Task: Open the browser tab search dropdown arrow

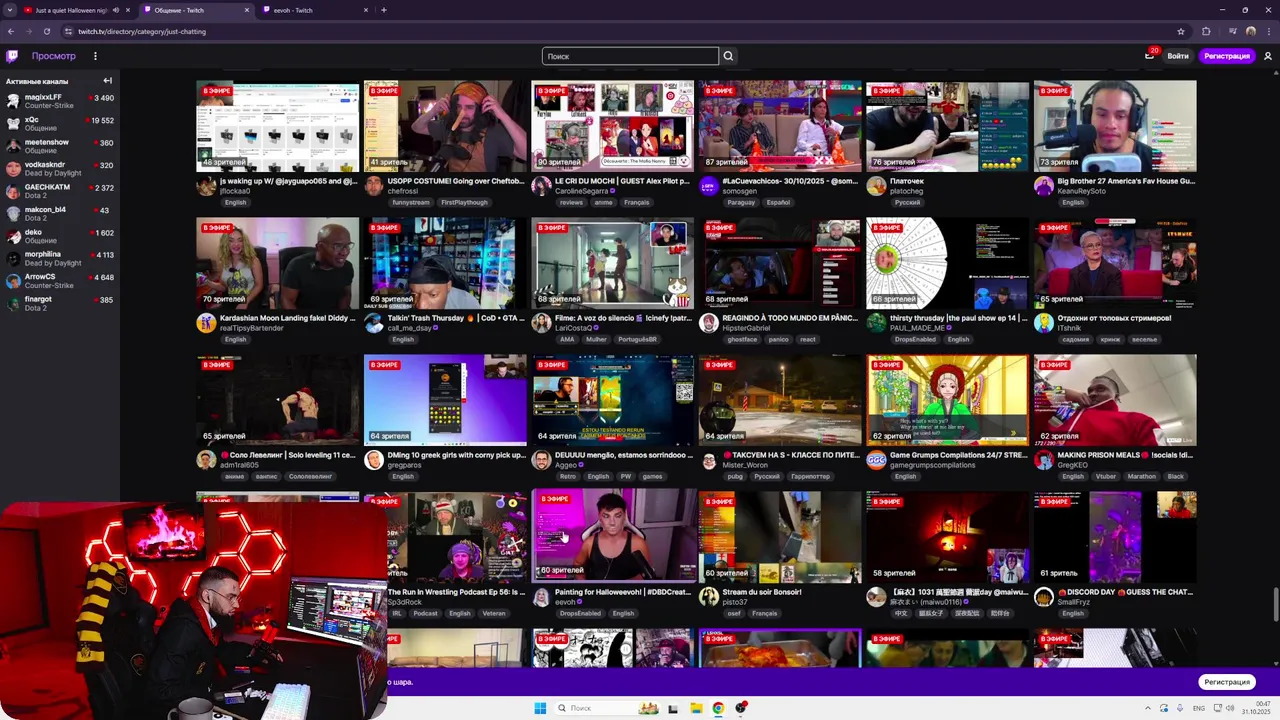Action: click(11, 10)
